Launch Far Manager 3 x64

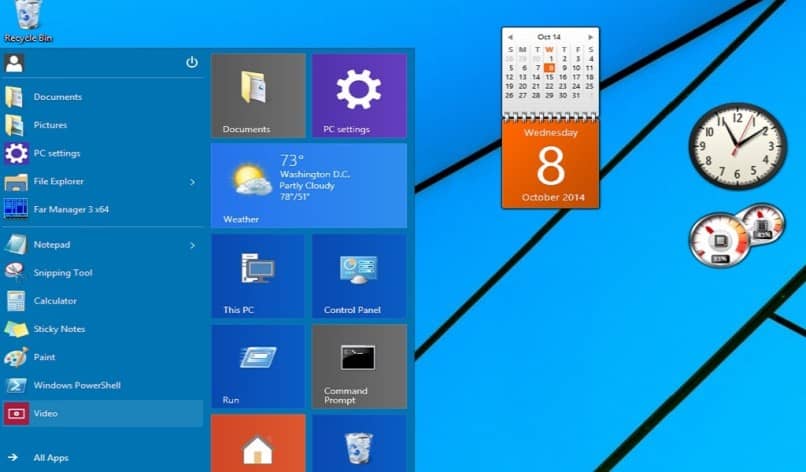click(103, 209)
